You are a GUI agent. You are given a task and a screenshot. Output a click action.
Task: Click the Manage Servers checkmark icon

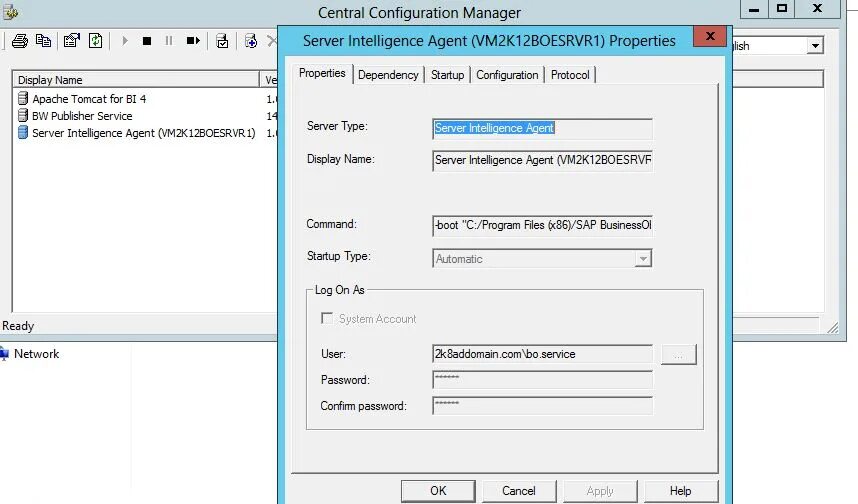coord(222,41)
